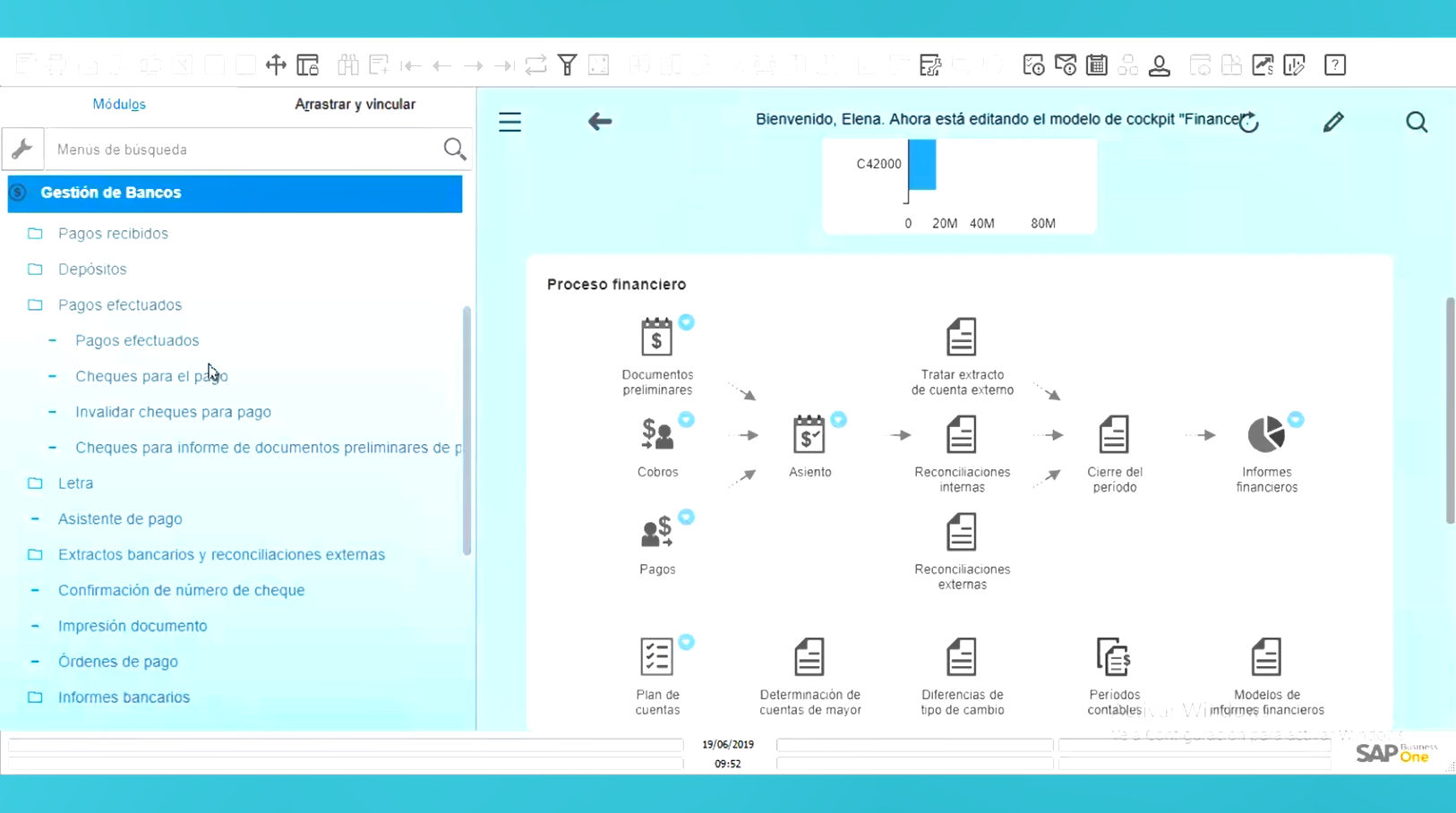Switch to the Arrastrar y vincular tab

click(x=355, y=104)
